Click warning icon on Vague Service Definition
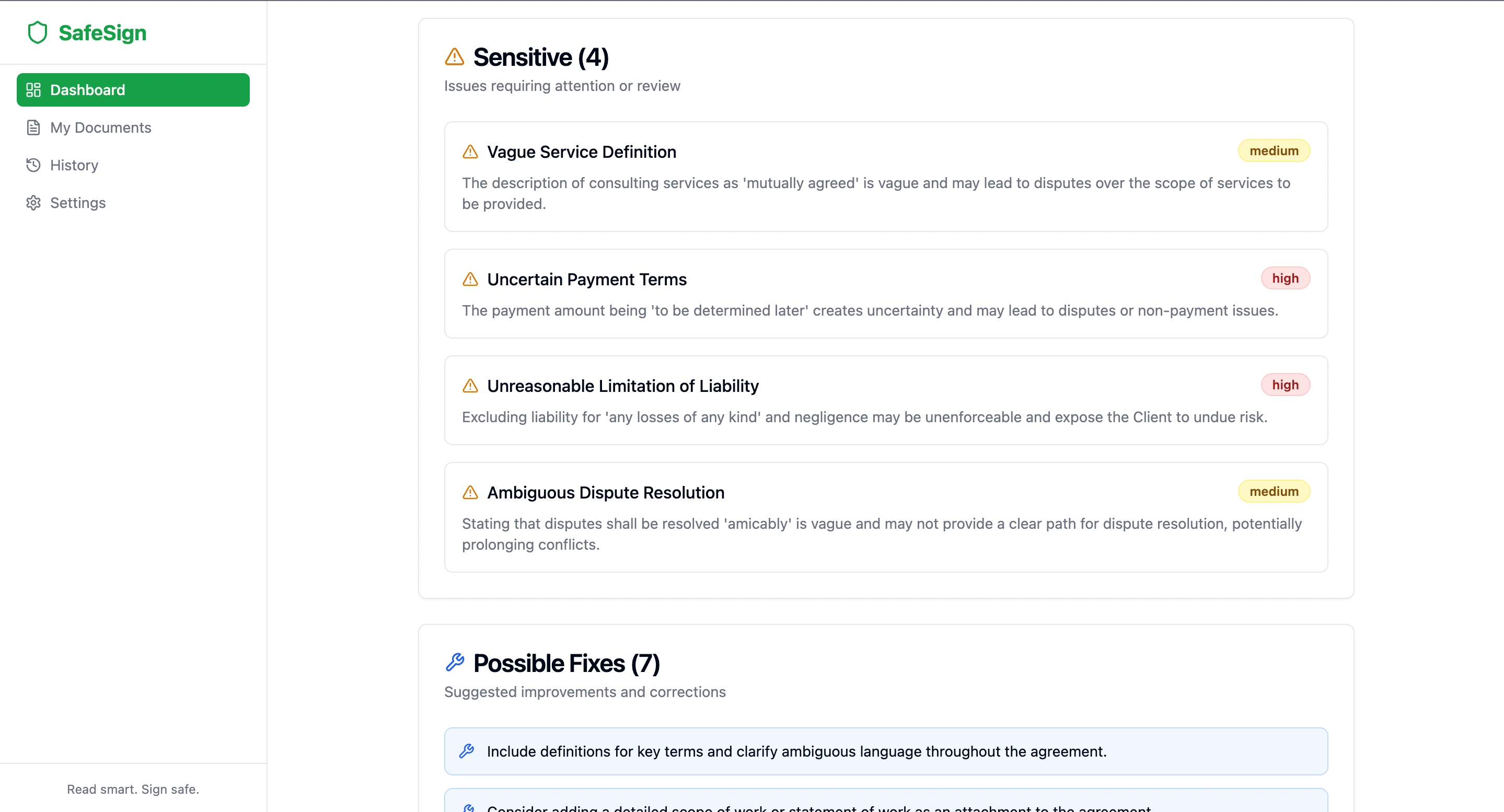The image size is (1504, 812). click(470, 152)
